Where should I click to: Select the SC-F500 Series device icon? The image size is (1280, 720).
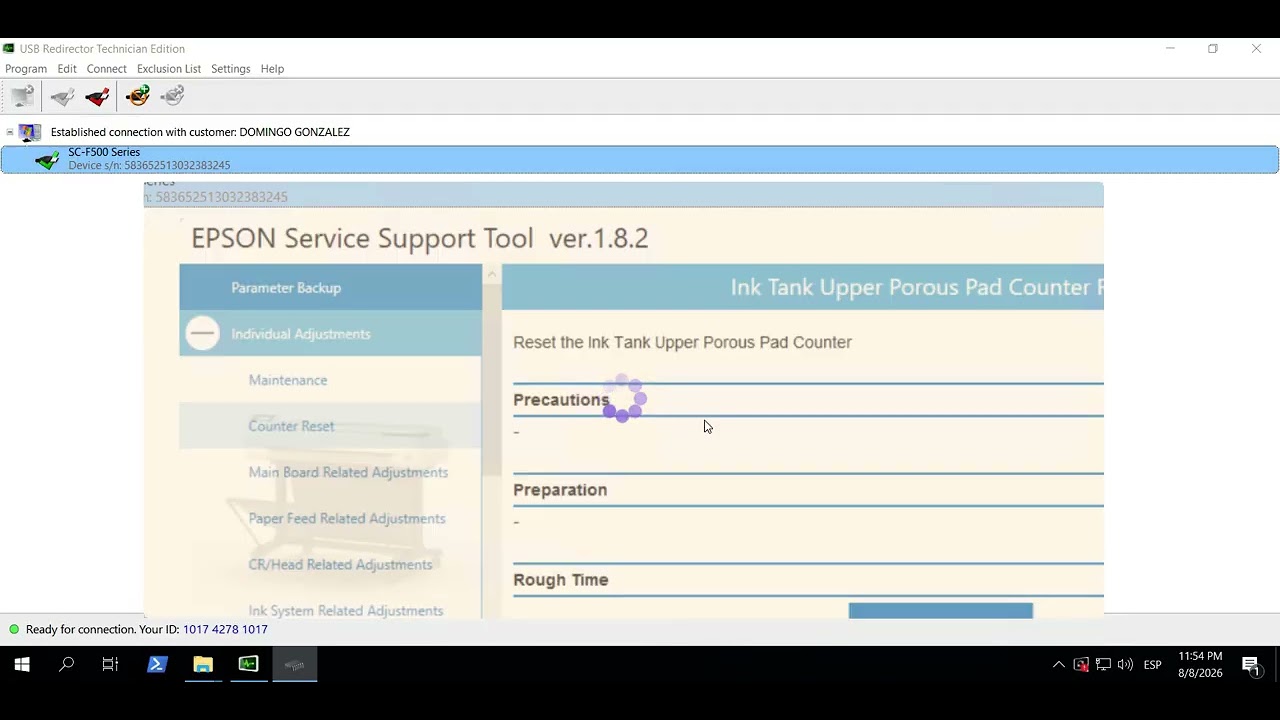click(x=46, y=159)
